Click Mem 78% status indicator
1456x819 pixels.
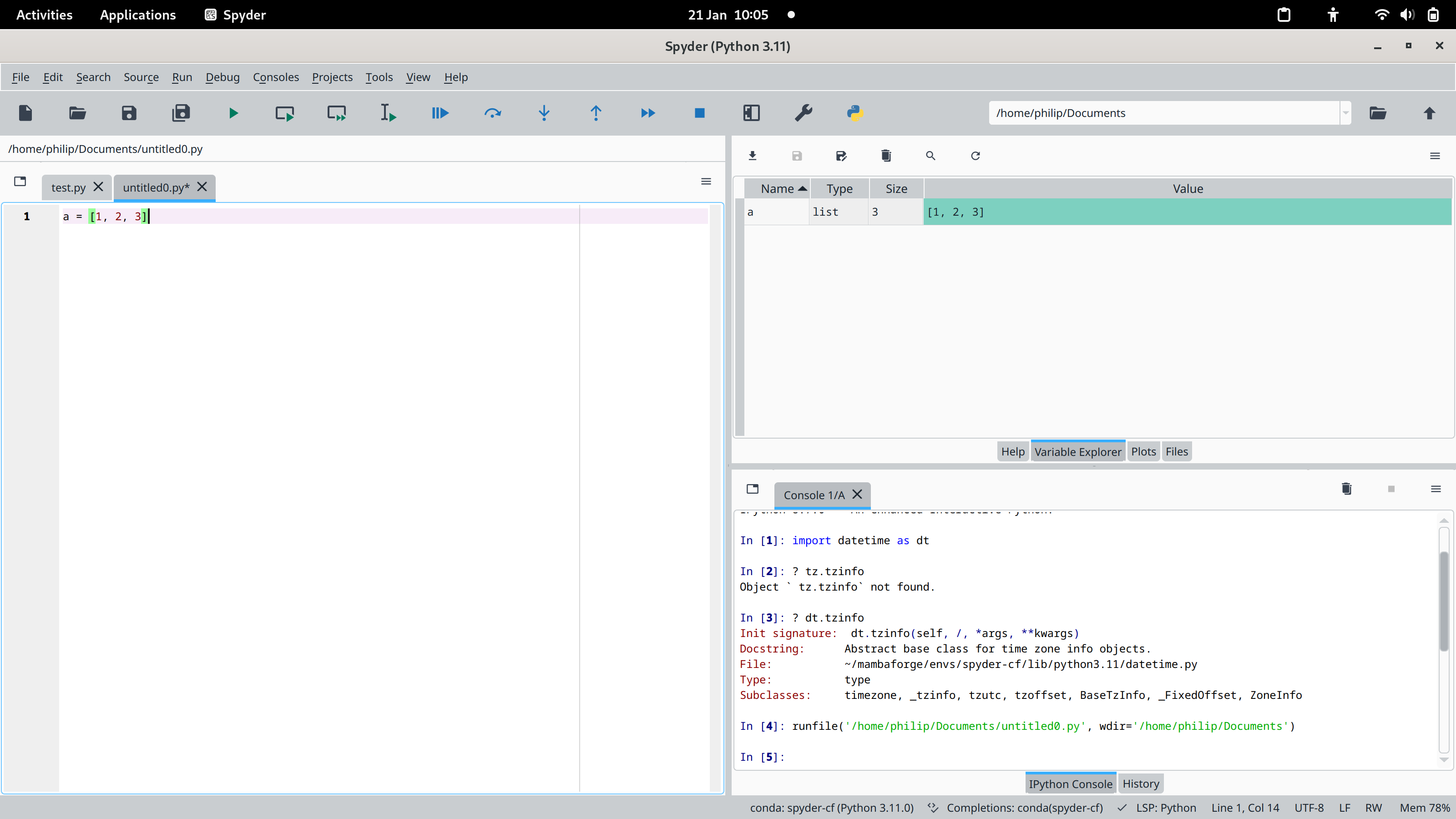click(x=1424, y=808)
